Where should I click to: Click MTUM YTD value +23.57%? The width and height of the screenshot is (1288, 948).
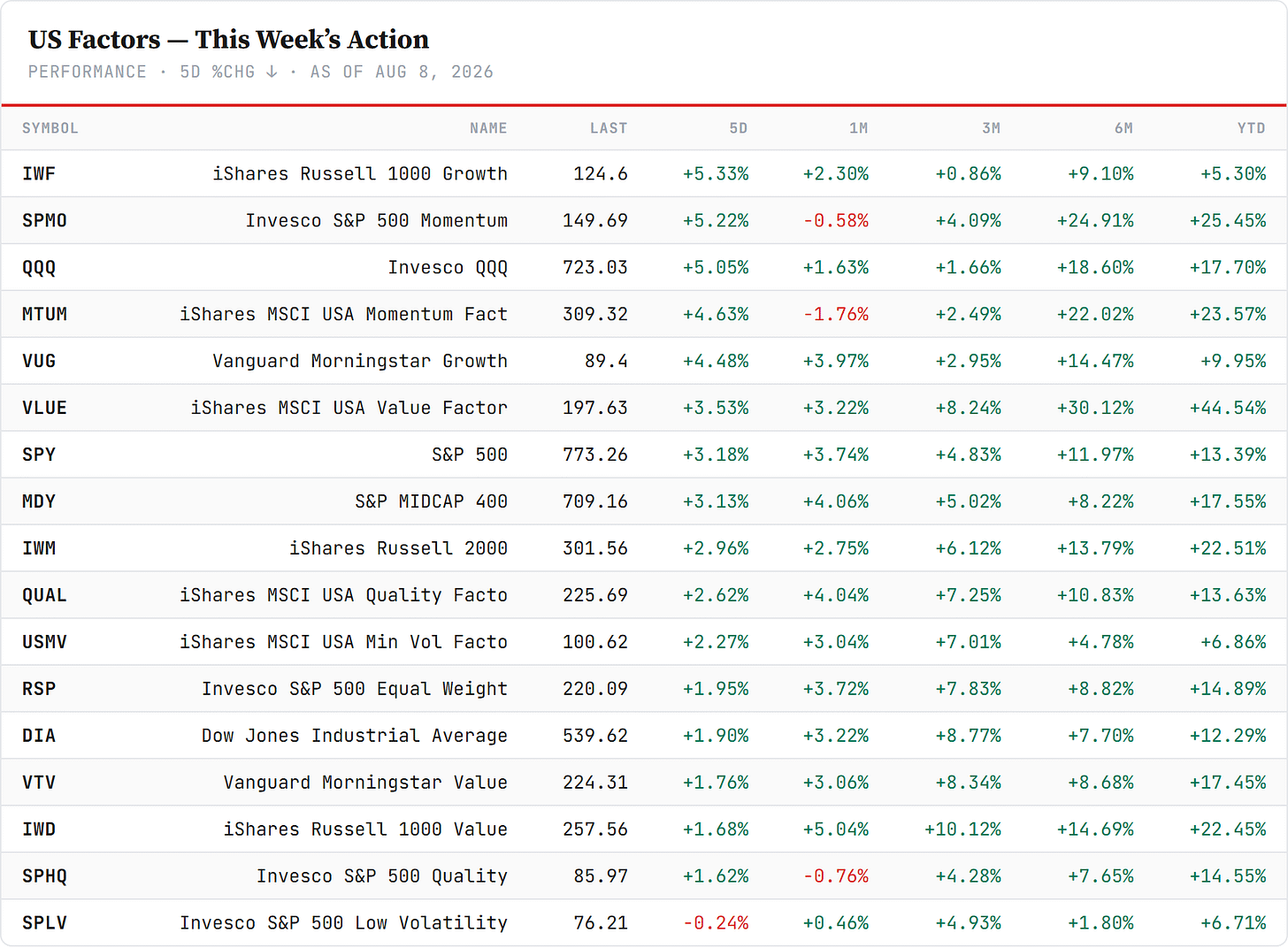(1228, 314)
